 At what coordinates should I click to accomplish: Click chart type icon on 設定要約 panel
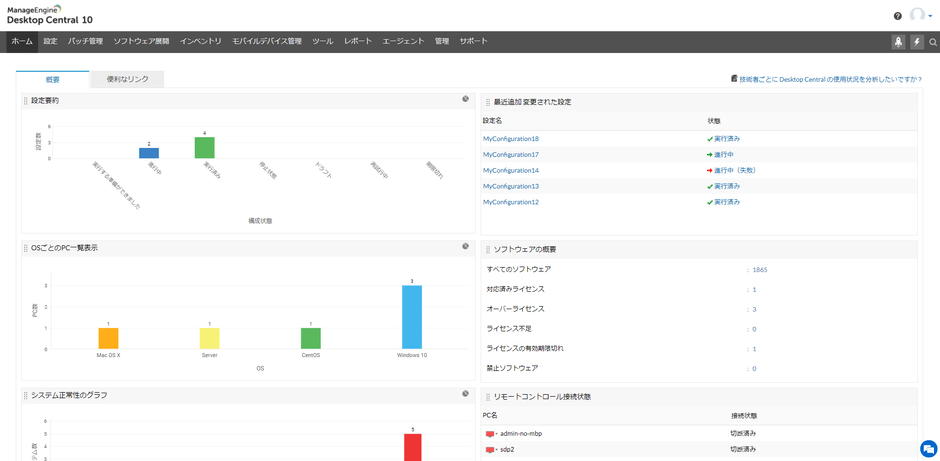(x=465, y=99)
